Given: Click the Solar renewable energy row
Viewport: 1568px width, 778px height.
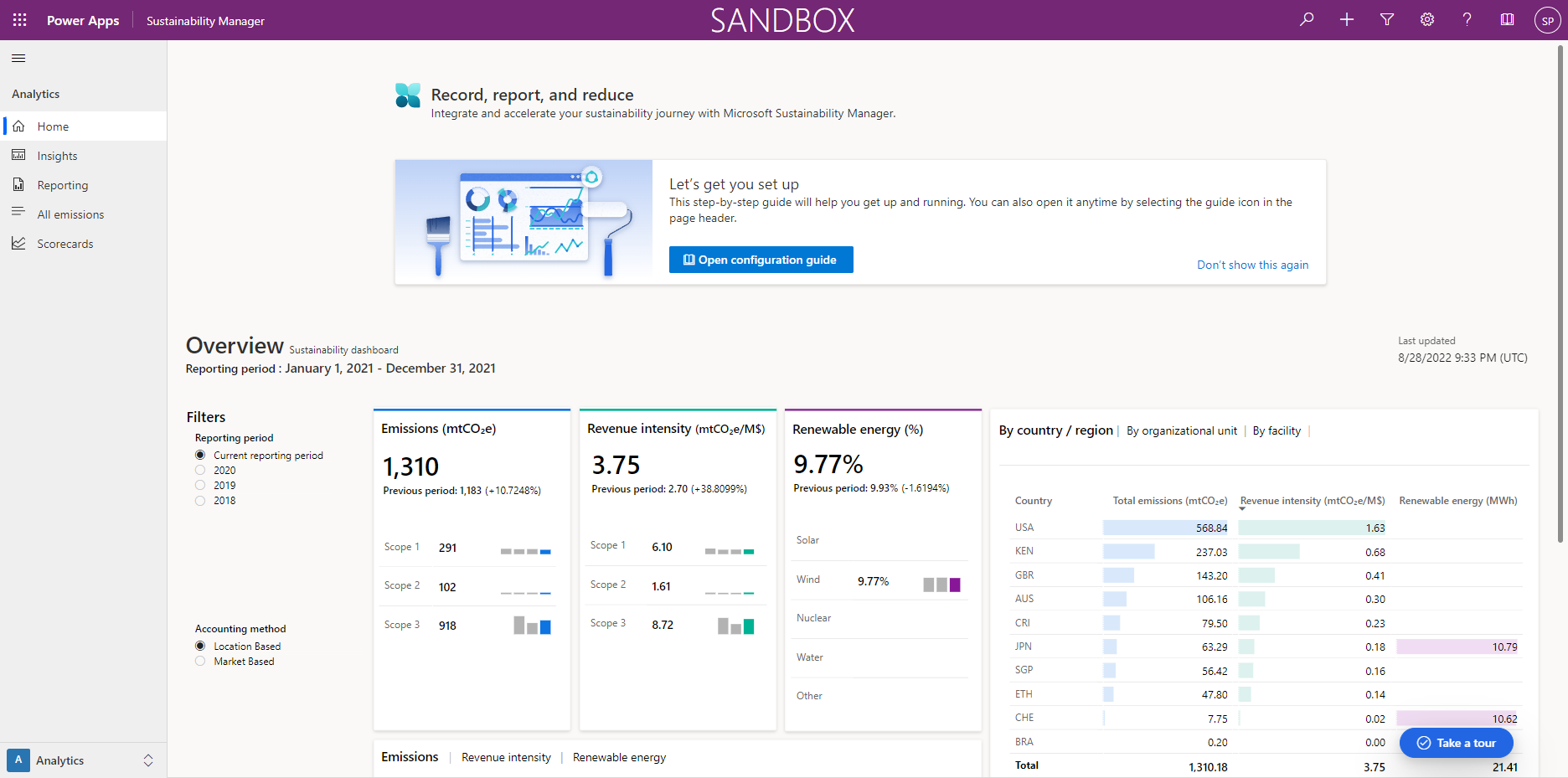Looking at the screenshot, I should coord(879,540).
